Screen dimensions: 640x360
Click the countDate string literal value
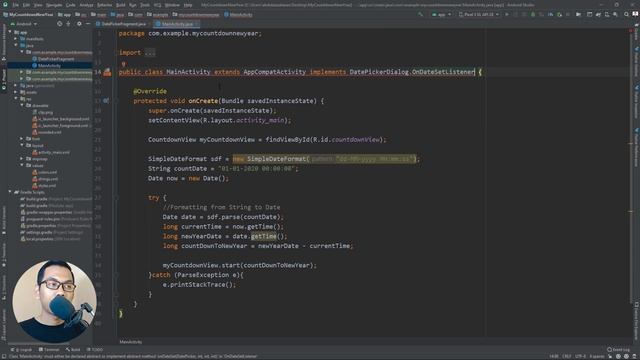point(256,169)
